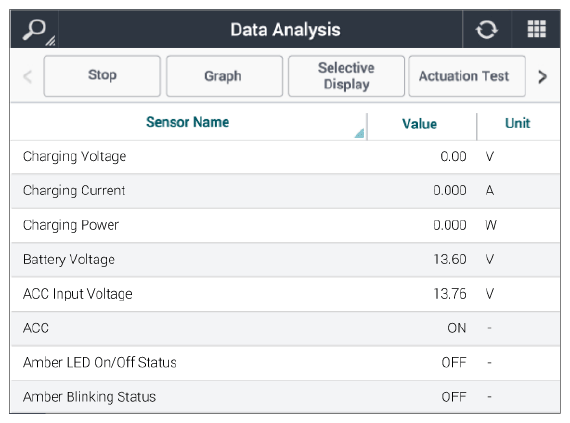Select the ACC Input Voltage row

[285, 294]
